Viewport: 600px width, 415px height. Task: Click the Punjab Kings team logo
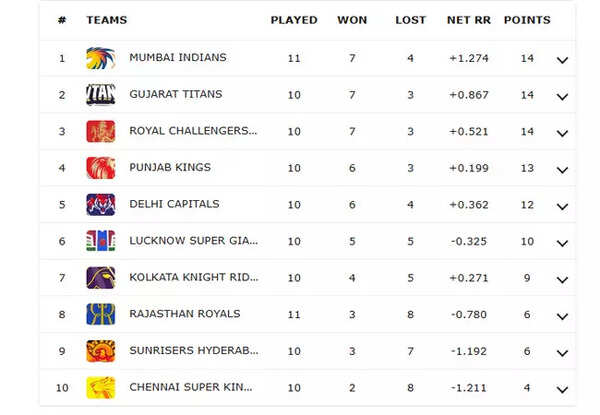(100, 168)
